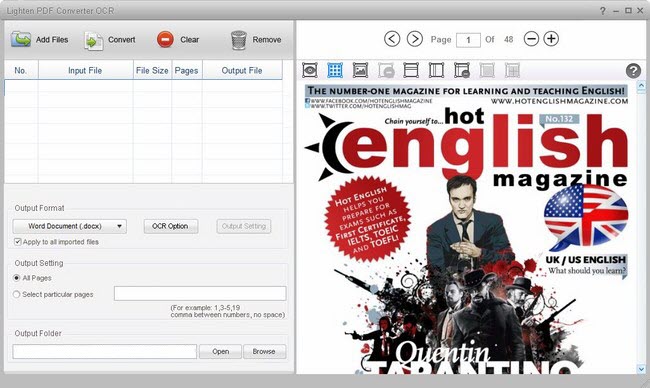Click the Open output folder button
Viewport: 650px width, 388px height.
pos(221,352)
